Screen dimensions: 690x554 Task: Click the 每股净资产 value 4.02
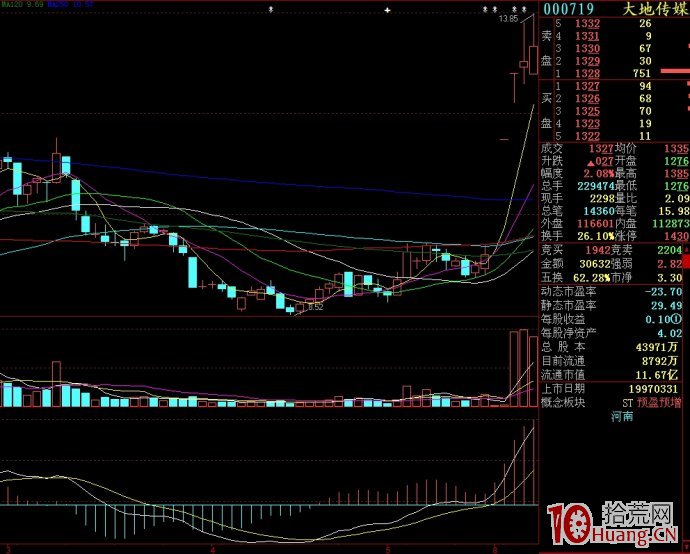pos(670,333)
